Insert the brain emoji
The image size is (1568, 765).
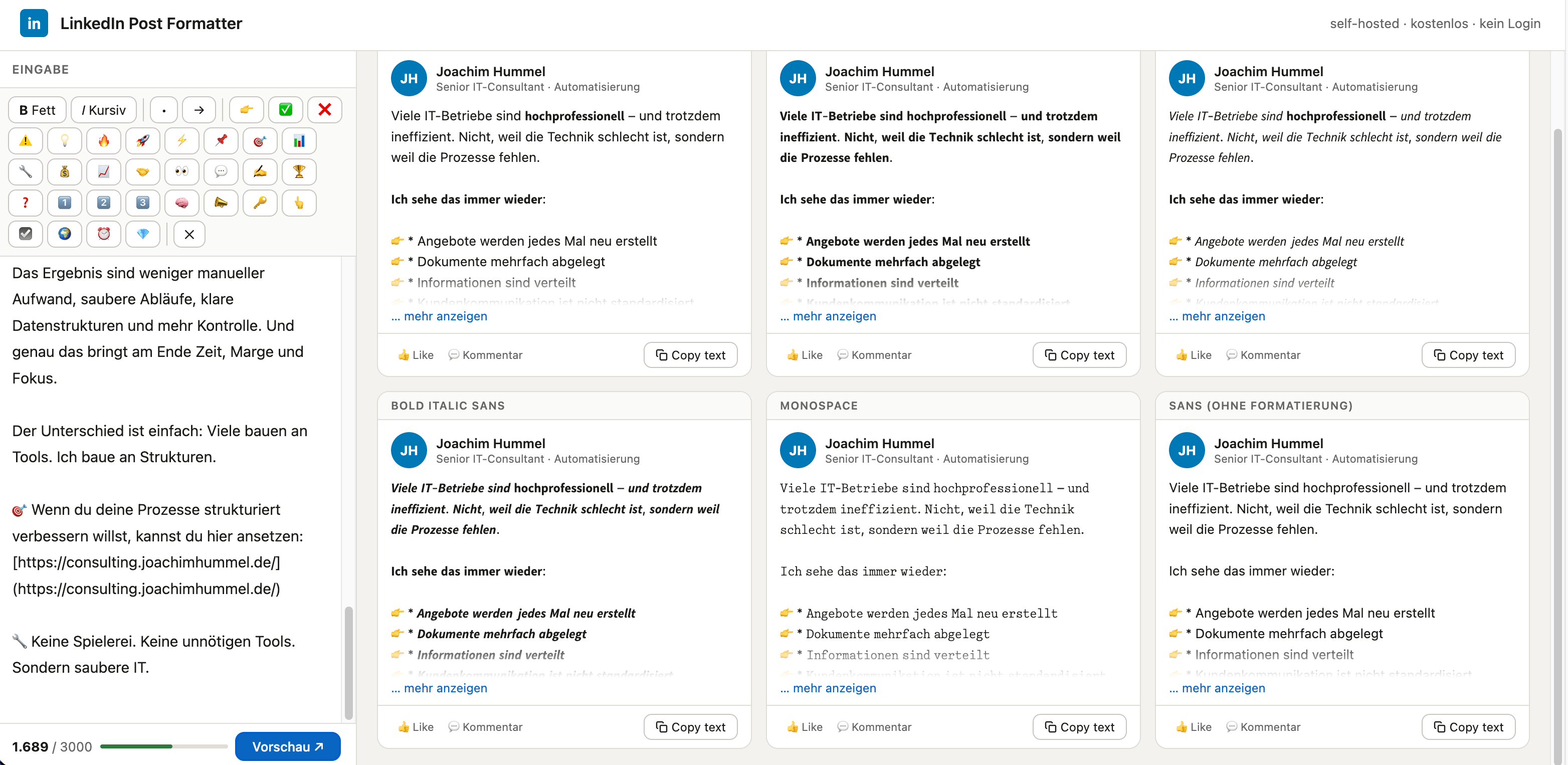tap(181, 203)
